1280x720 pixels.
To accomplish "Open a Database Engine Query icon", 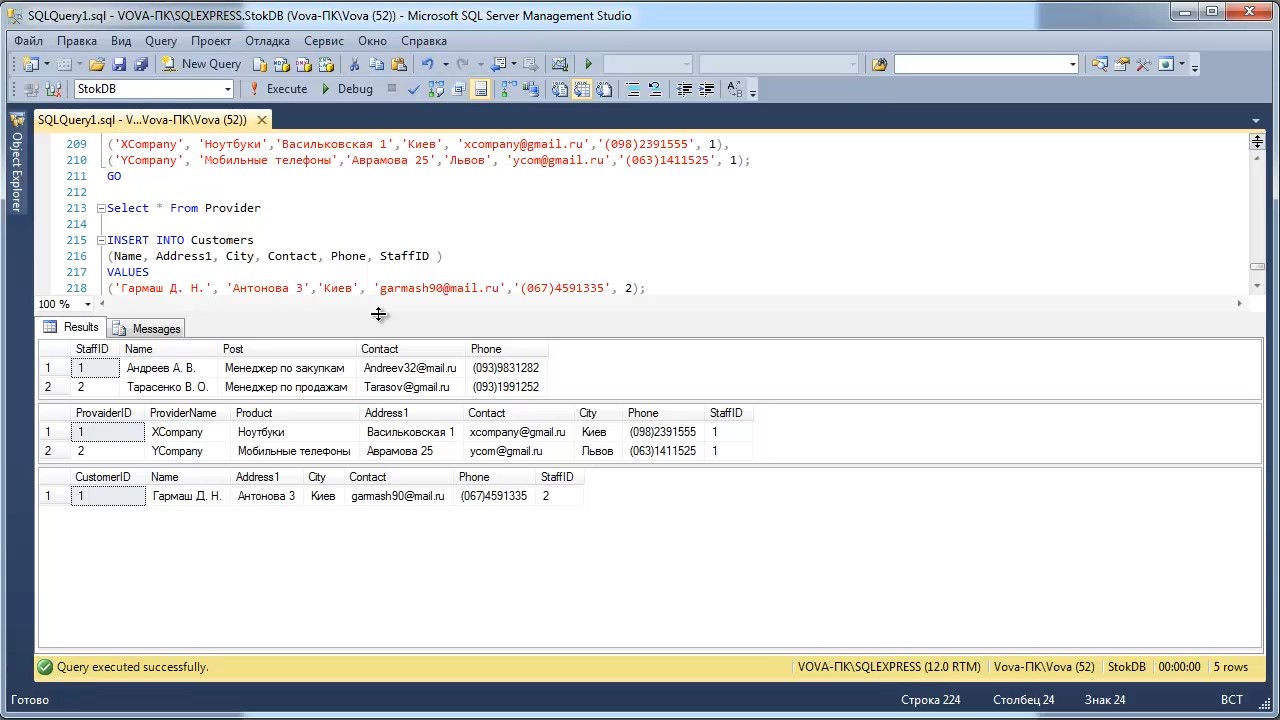I will tap(260, 64).
